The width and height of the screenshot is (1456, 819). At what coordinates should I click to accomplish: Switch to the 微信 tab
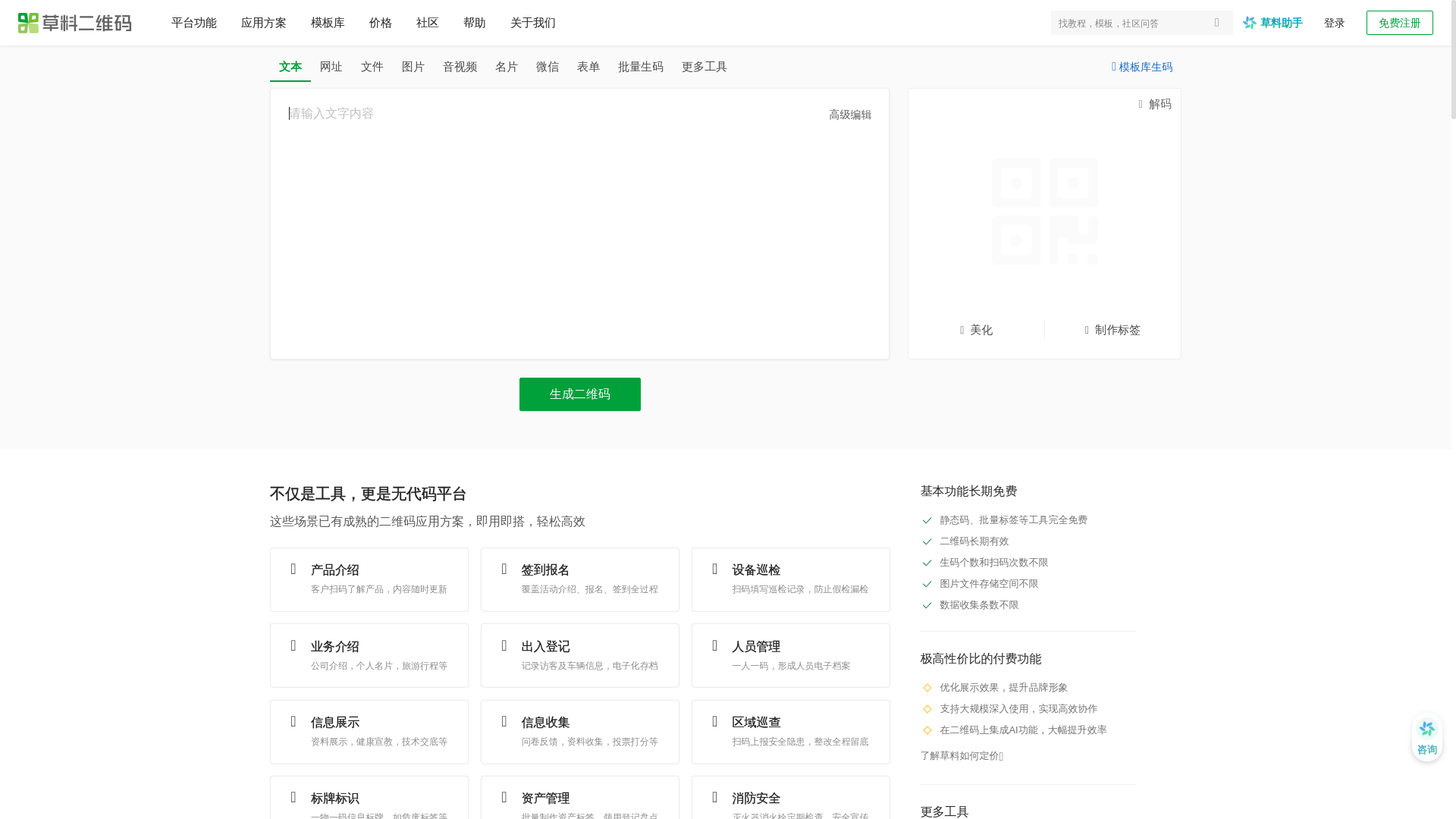click(548, 67)
